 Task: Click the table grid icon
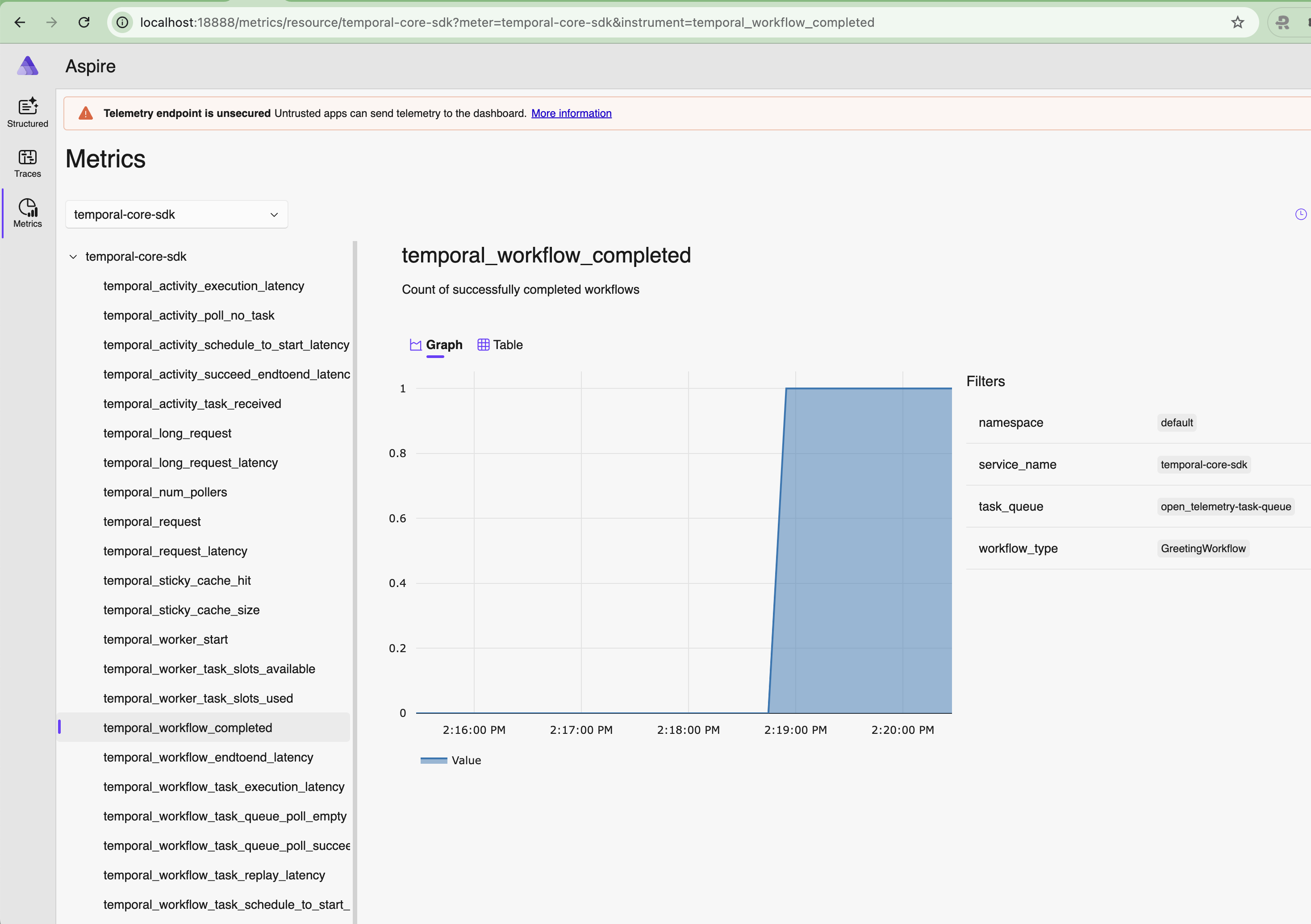pyautogui.click(x=483, y=345)
